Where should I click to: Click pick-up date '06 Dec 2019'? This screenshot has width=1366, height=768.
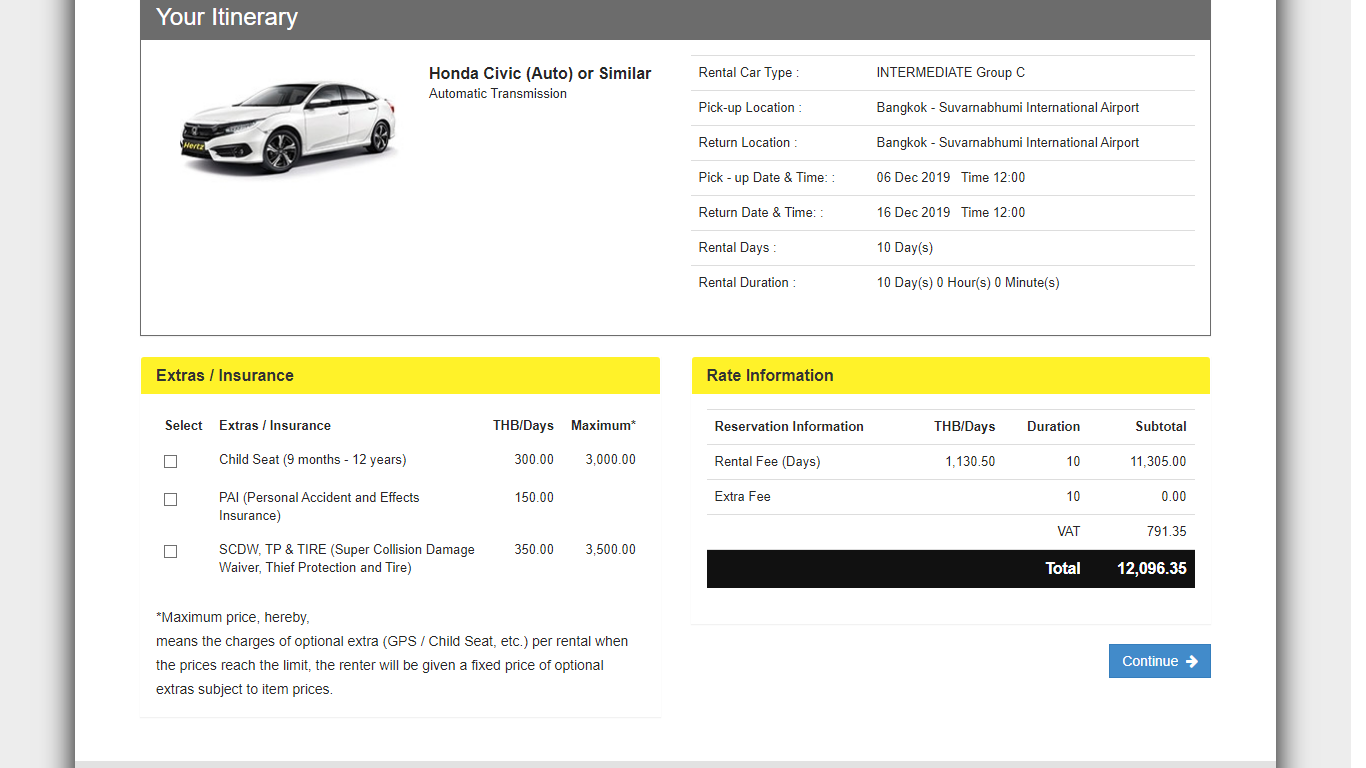click(913, 177)
